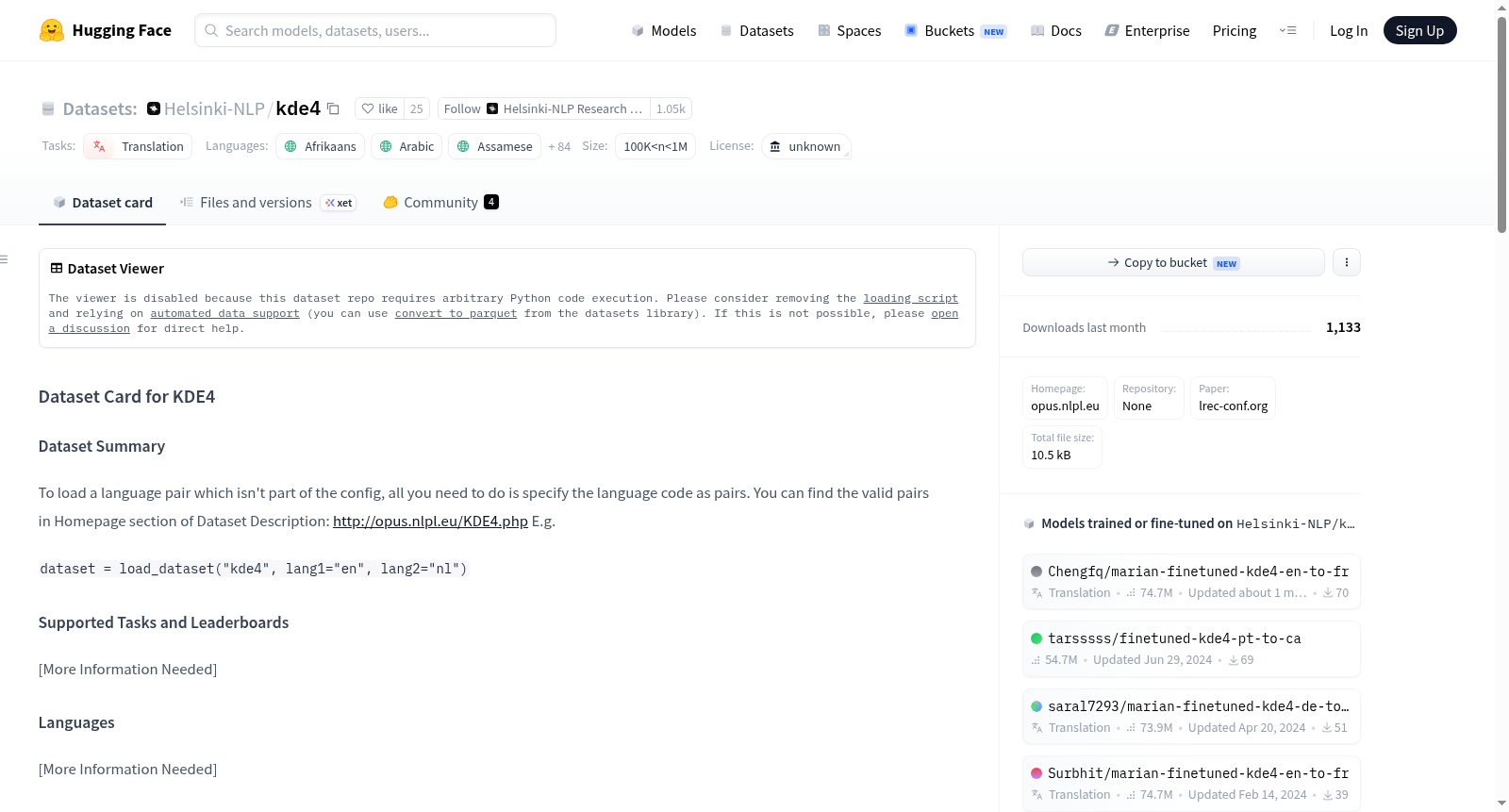Click the like count 25
Viewport: 1509px width, 812px height.
(x=417, y=108)
